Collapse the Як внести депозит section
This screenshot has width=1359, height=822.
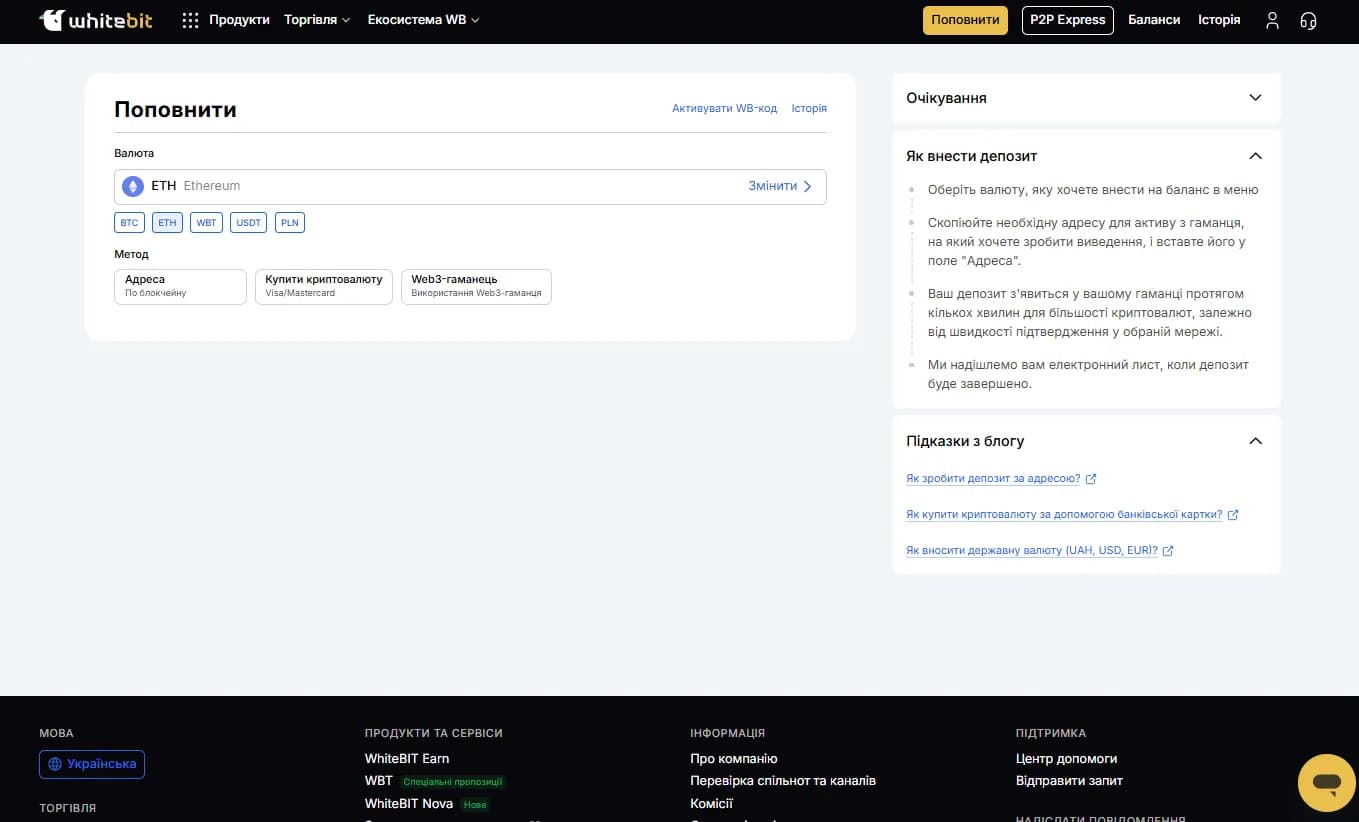[x=1256, y=156]
